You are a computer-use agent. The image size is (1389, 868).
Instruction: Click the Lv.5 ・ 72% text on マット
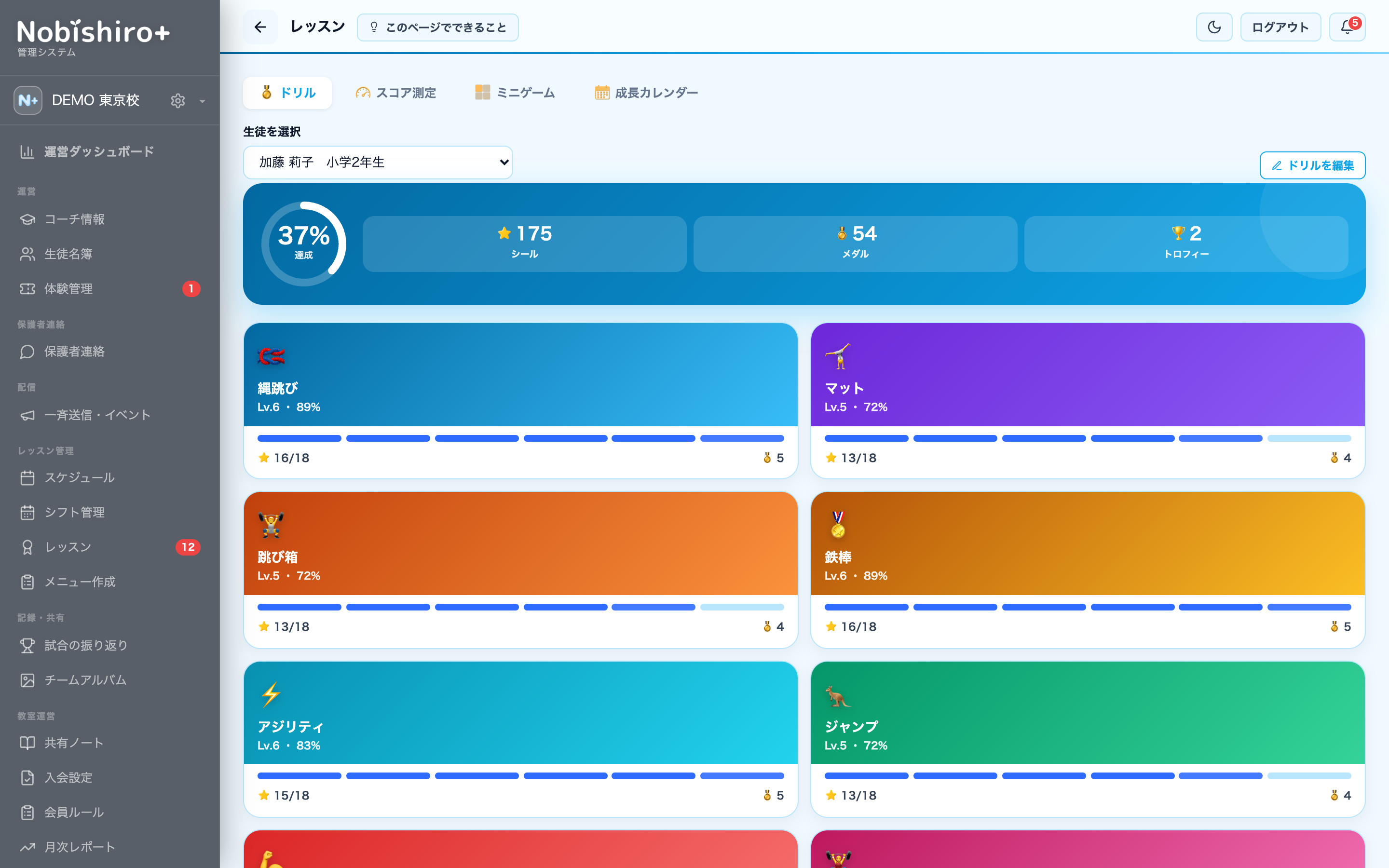[x=856, y=407]
